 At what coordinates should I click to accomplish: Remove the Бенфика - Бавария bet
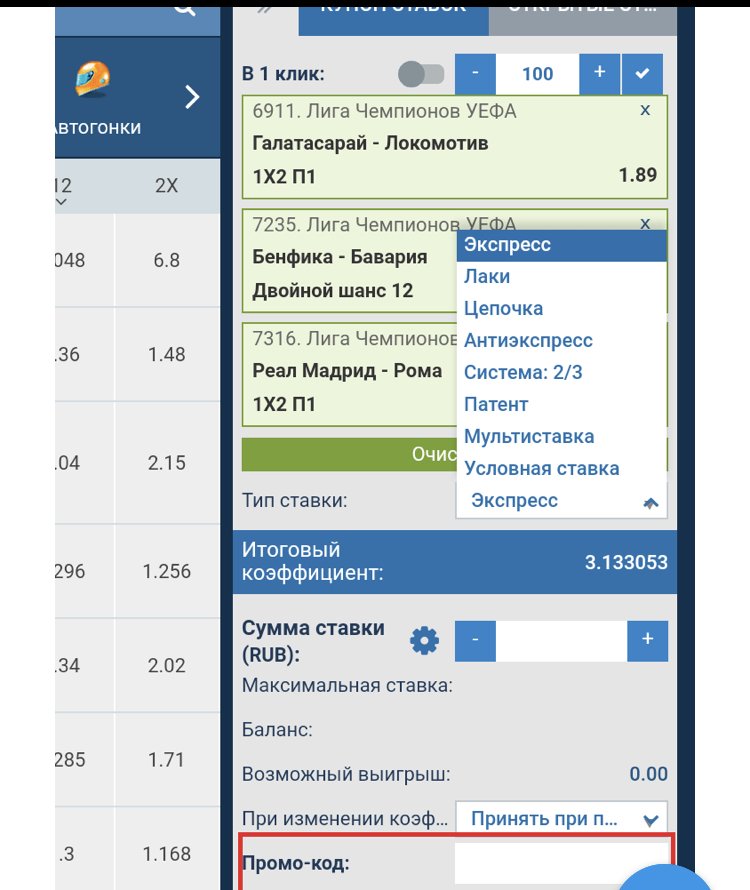(x=645, y=222)
